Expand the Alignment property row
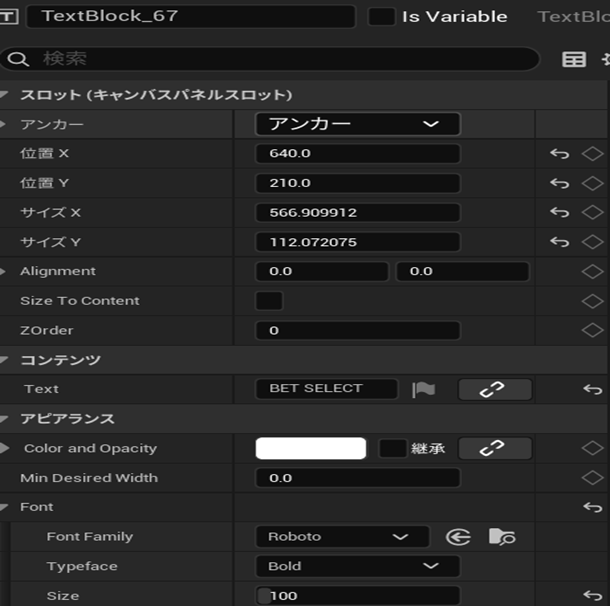The height and width of the screenshot is (606, 610). coord(8,271)
